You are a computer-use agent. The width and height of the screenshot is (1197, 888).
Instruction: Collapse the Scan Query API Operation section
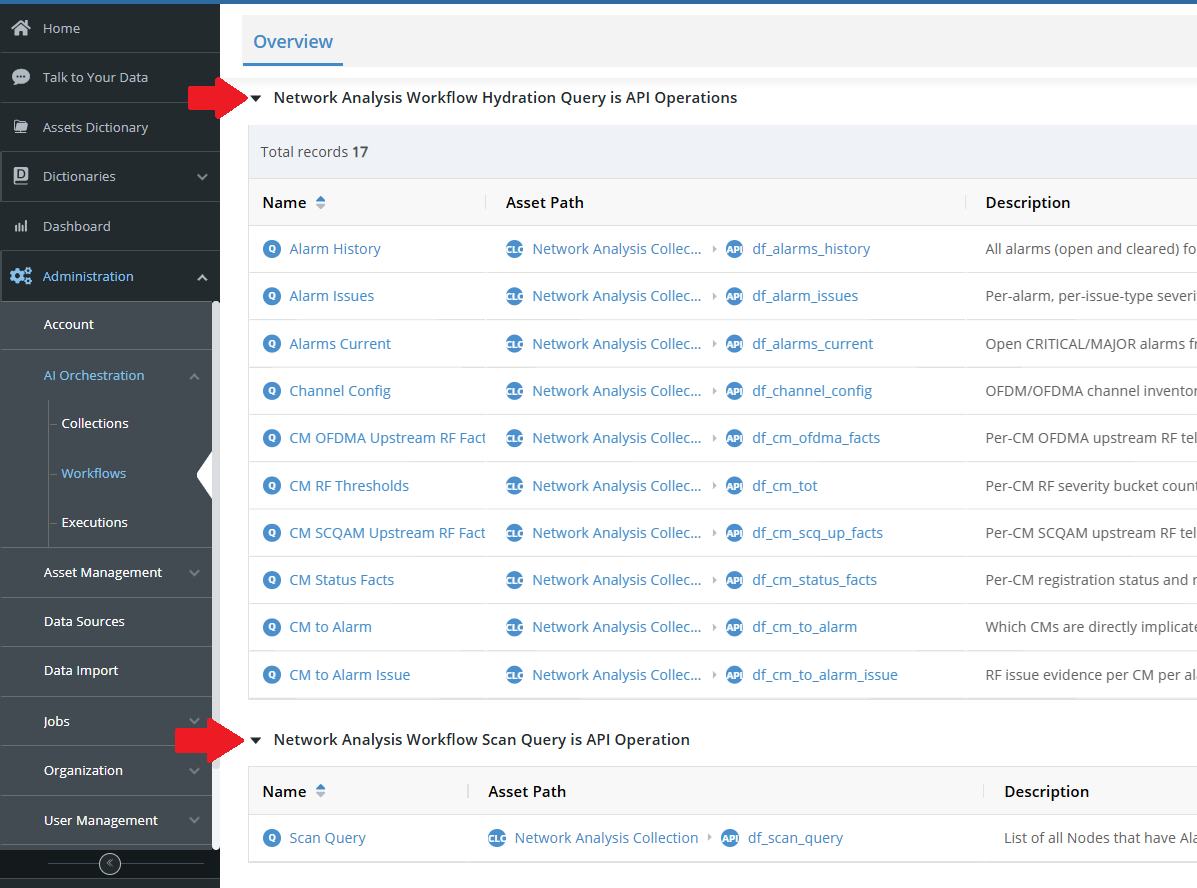(256, 740)
